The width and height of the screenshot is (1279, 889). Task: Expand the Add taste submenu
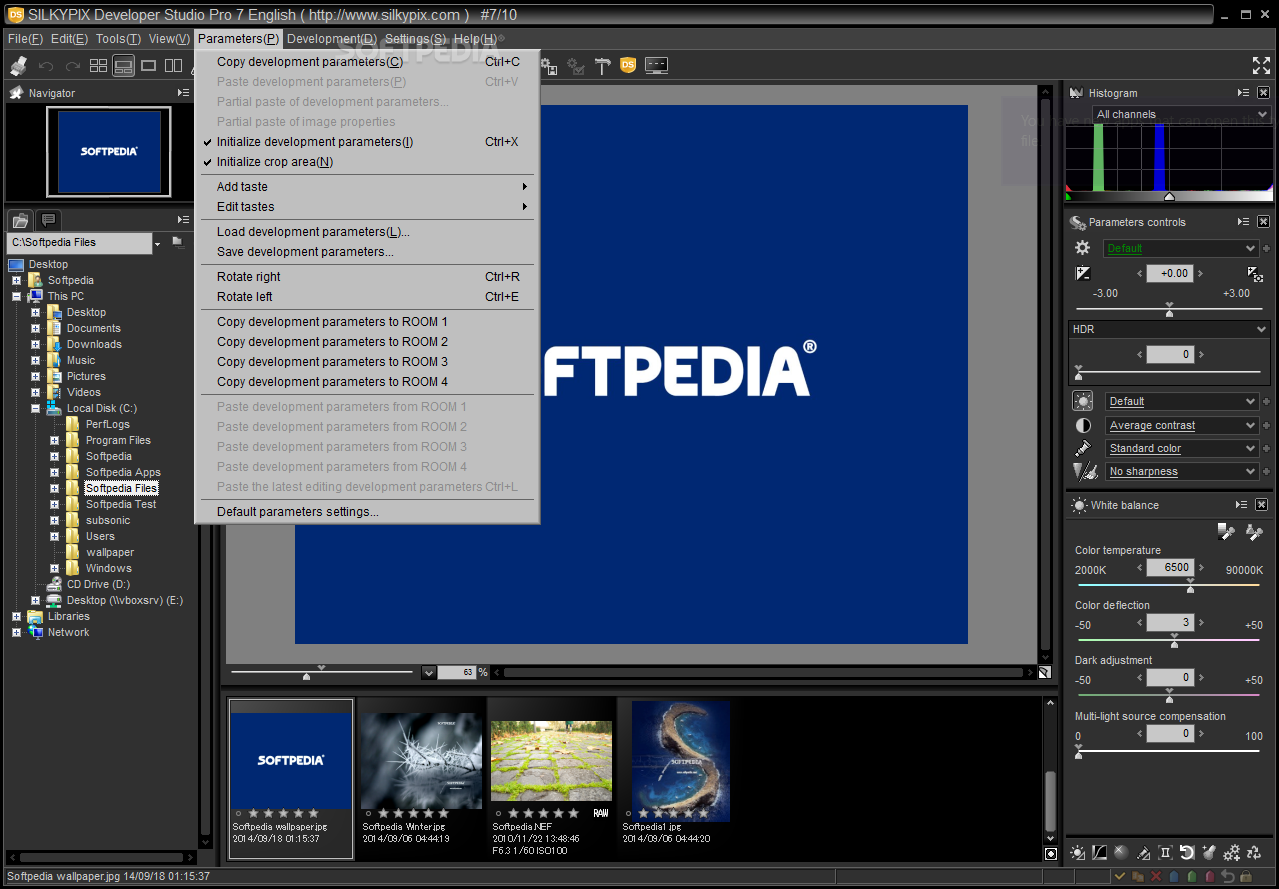point(366,187)
